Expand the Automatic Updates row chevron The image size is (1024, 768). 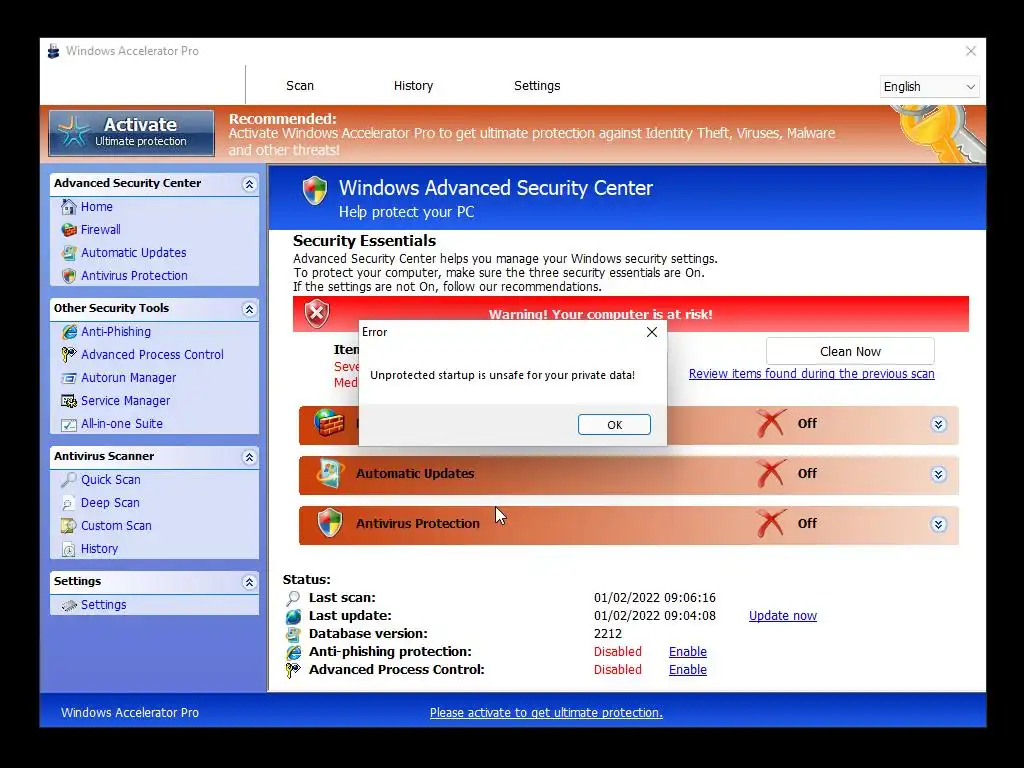[x=938, y=474]
